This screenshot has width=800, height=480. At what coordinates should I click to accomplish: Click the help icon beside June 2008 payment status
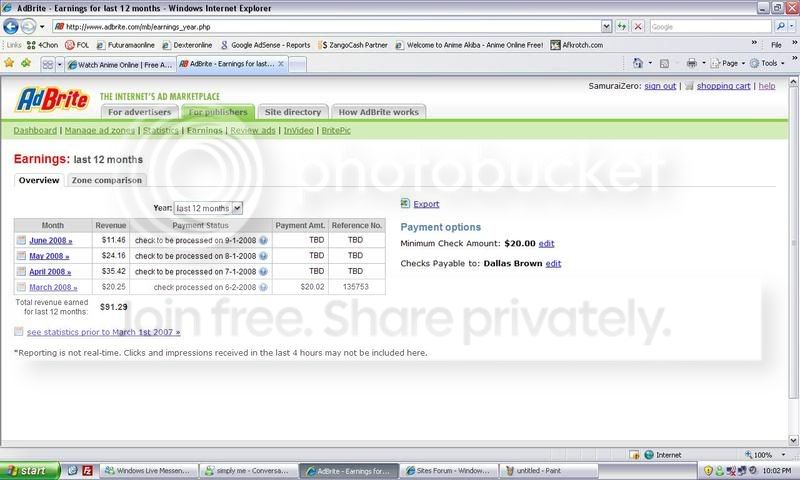coord(263,240)
